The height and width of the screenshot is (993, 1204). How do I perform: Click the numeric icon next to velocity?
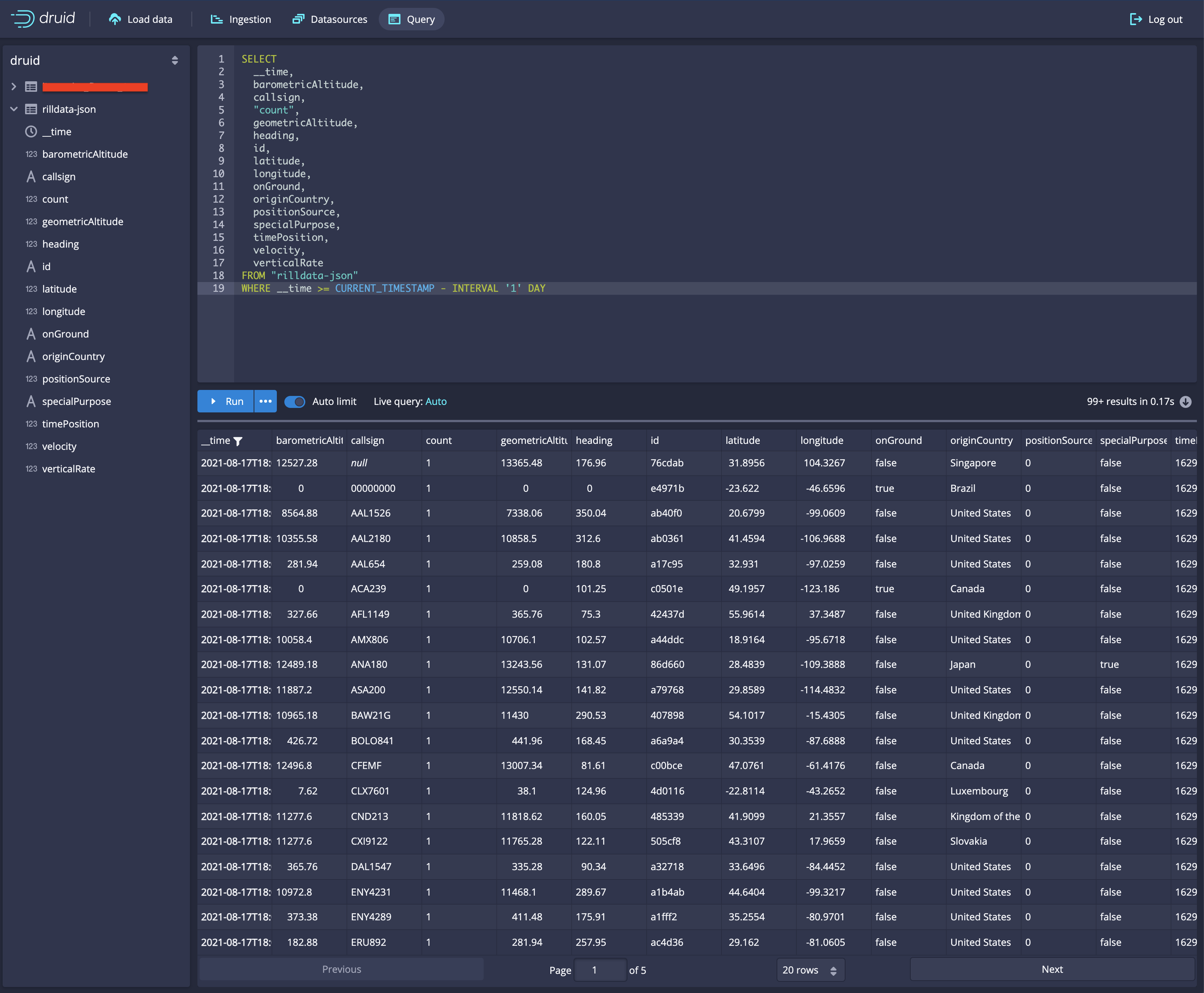click(x=31, y=446)
